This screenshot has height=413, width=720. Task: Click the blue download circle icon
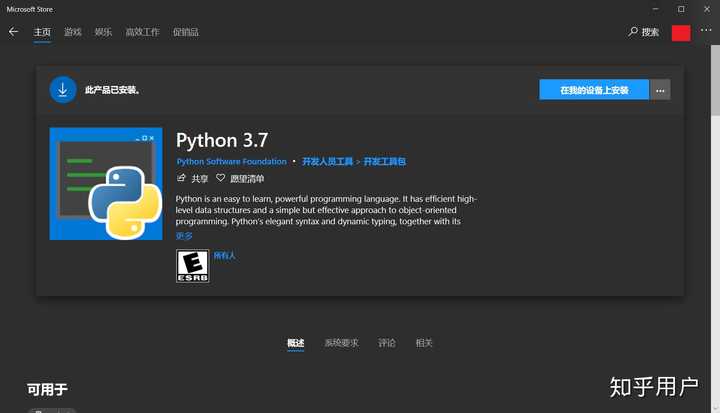[x=63, y=90]
